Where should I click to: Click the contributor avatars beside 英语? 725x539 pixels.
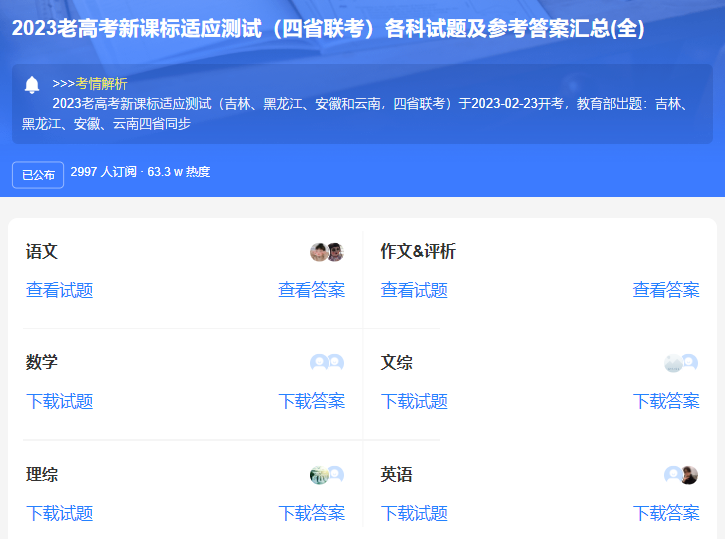pyautogui.click(x=681, y=475)
